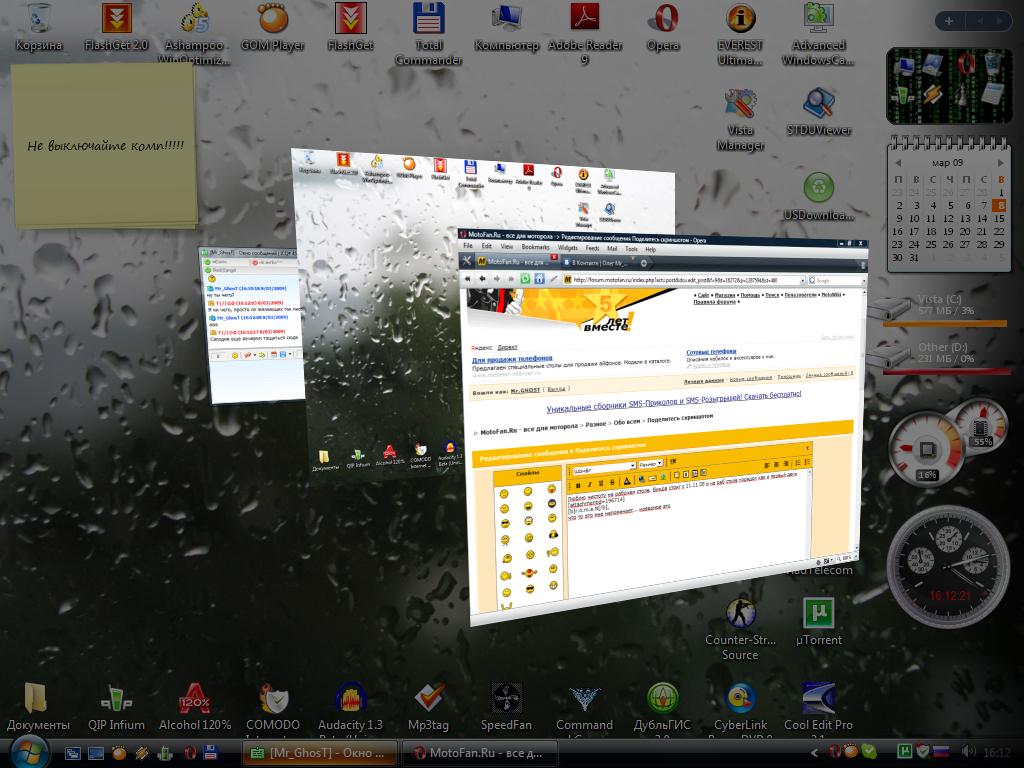The image size is (1024, 768).
Task: Open the File menu in the Opera window
Action: 468,246
